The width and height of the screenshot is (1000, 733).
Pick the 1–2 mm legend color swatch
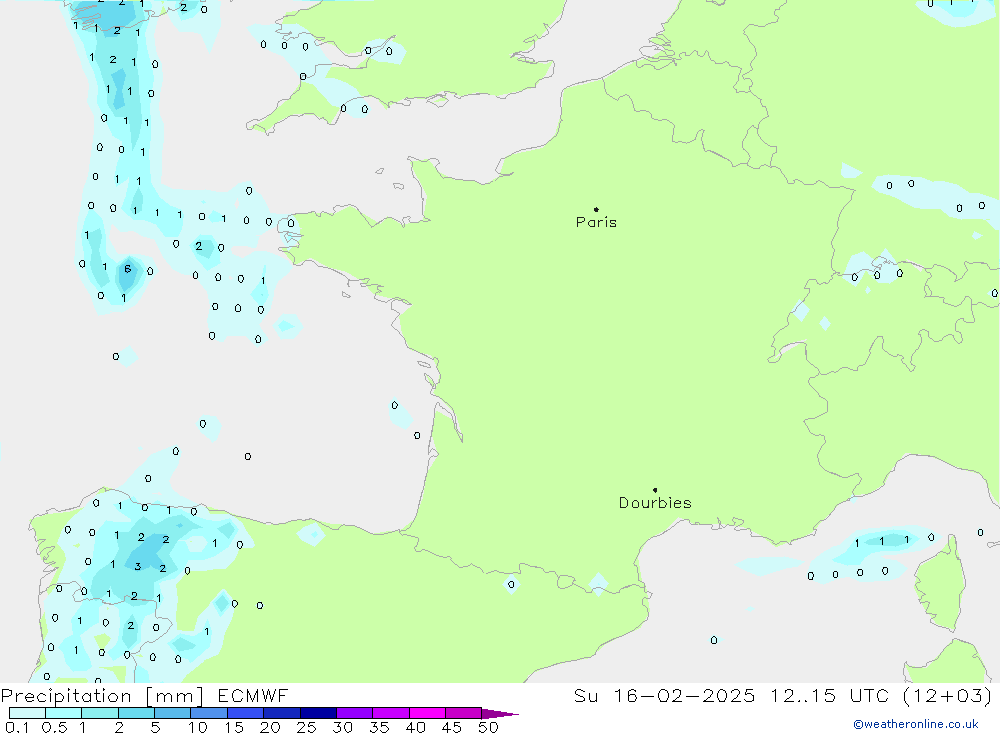point(100,713)
